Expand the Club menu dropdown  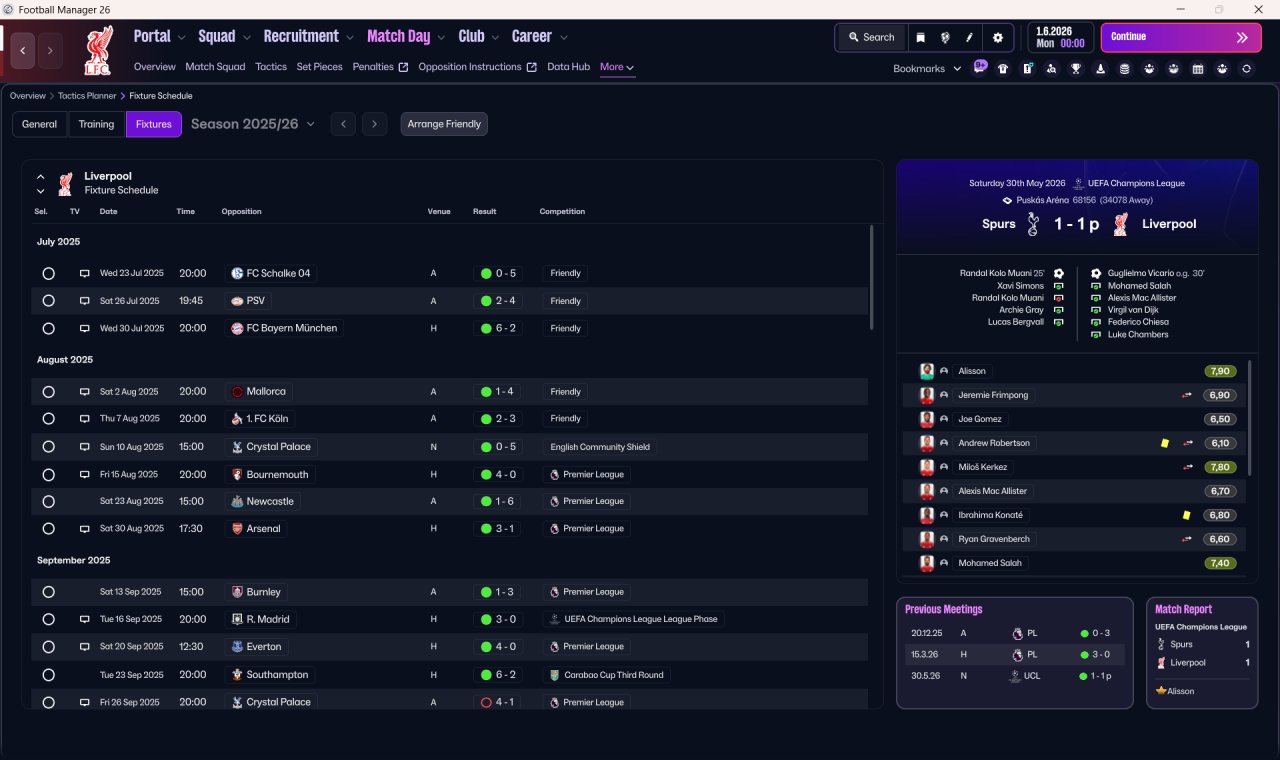pyautogui.click(x=495, y=37)
